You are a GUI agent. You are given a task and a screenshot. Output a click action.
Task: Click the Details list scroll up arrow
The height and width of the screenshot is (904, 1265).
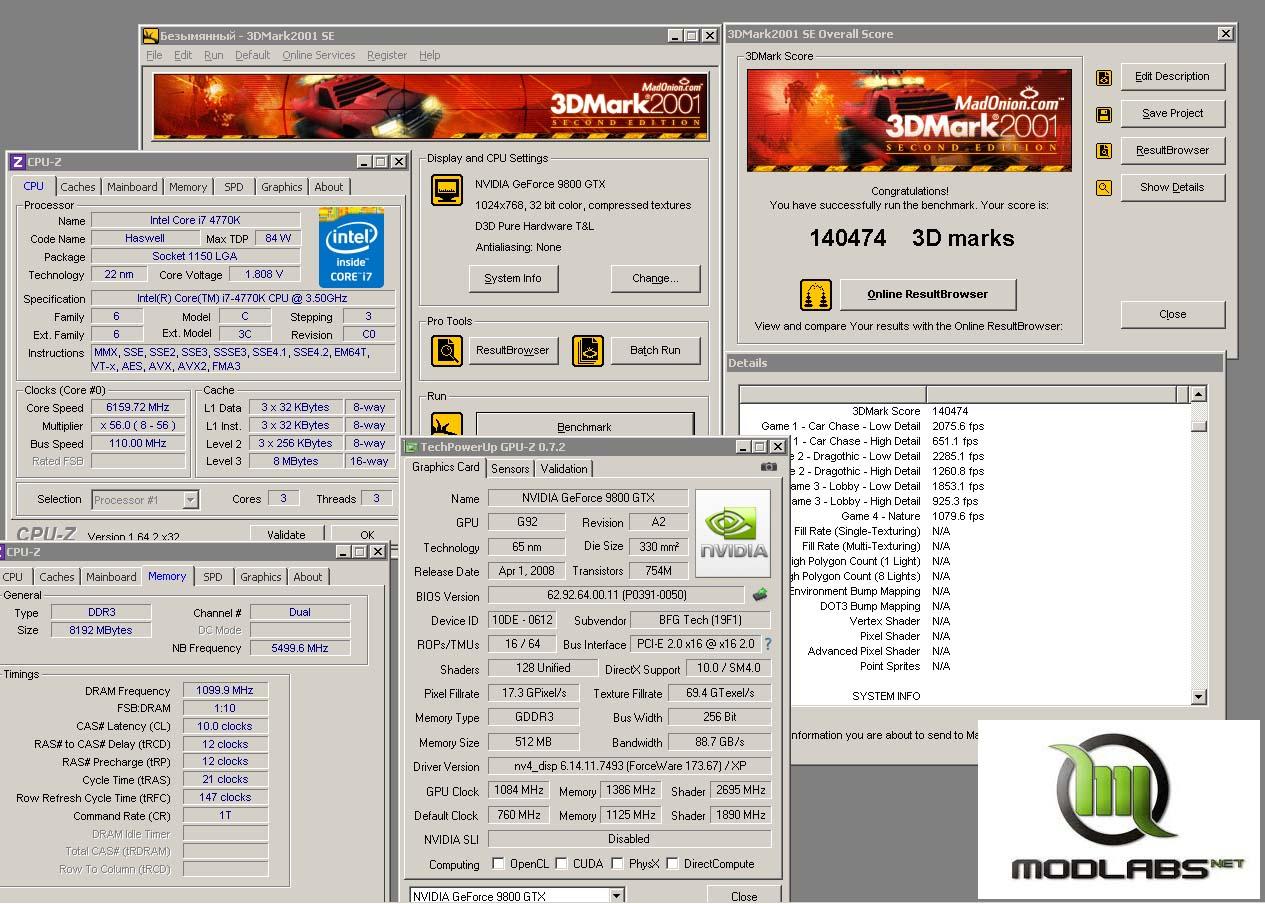(x=1199, y=395)
